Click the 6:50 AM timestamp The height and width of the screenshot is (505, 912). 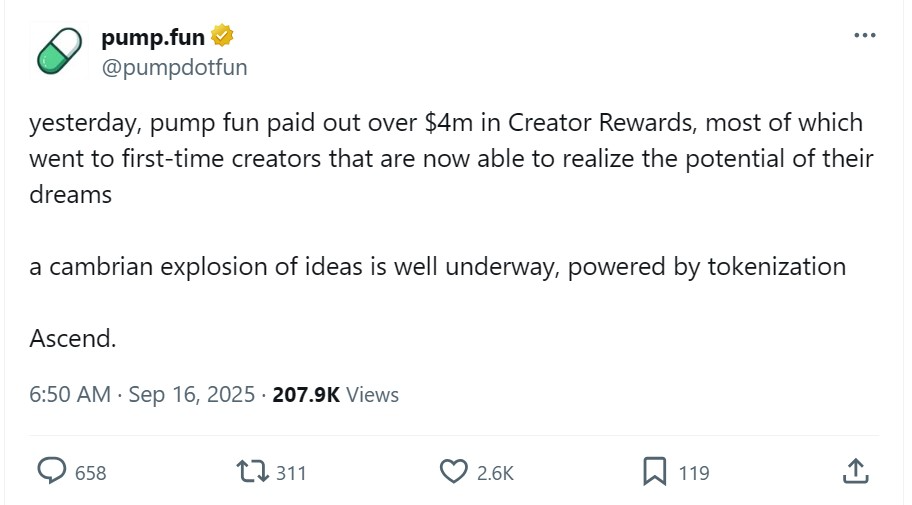click(x=70, y=395)
